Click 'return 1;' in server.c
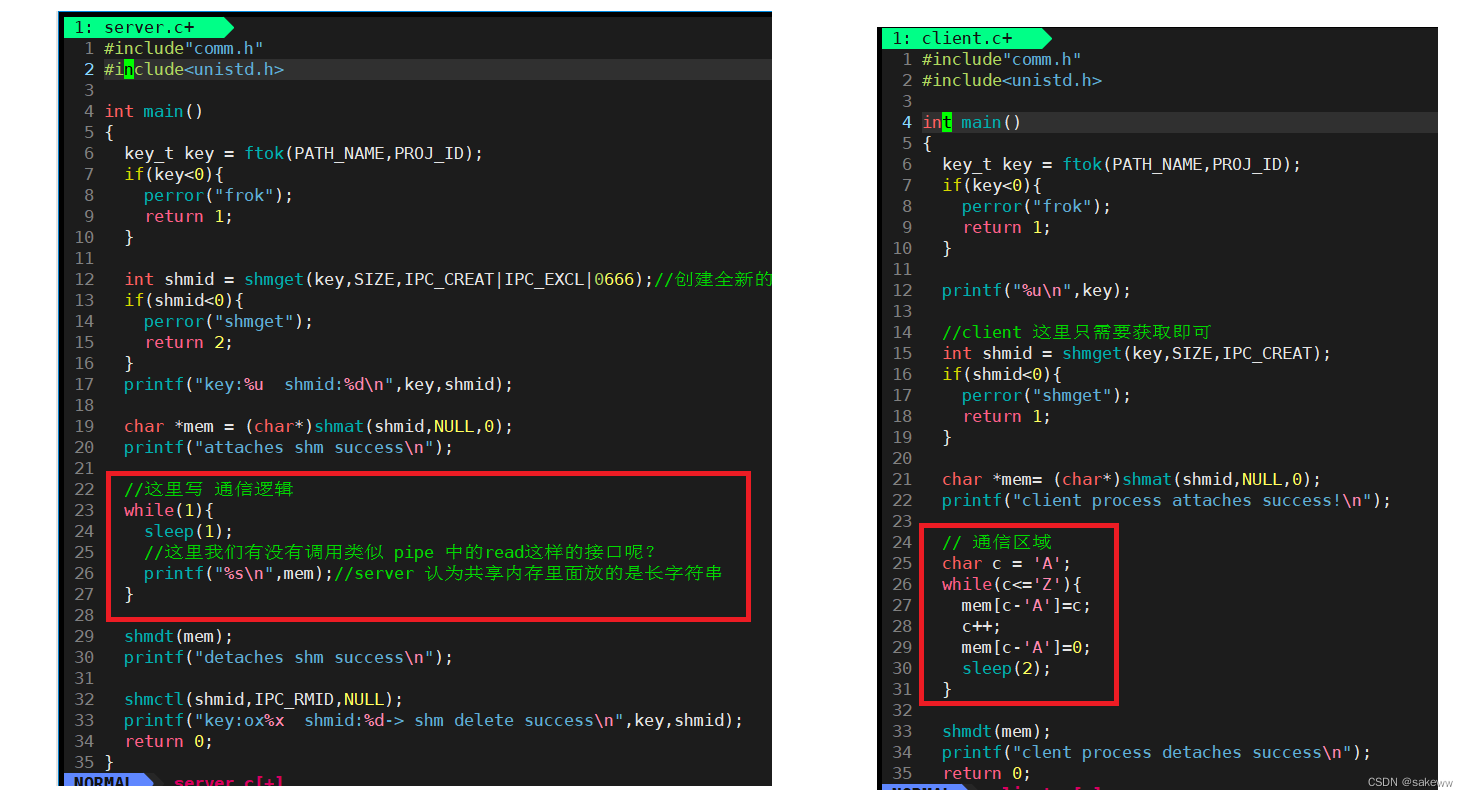Viewport: 1468px width, 797px height. pyautogui.click(x=189, y=216)
